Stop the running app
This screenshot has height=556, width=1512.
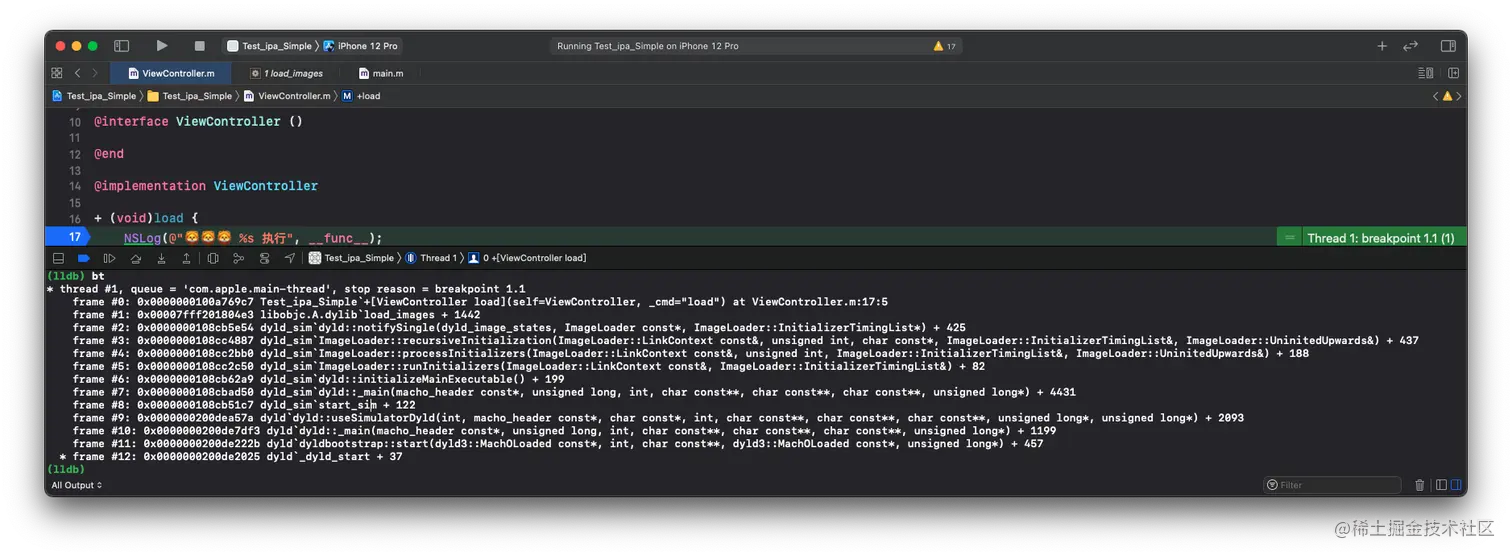click(199, 46)
